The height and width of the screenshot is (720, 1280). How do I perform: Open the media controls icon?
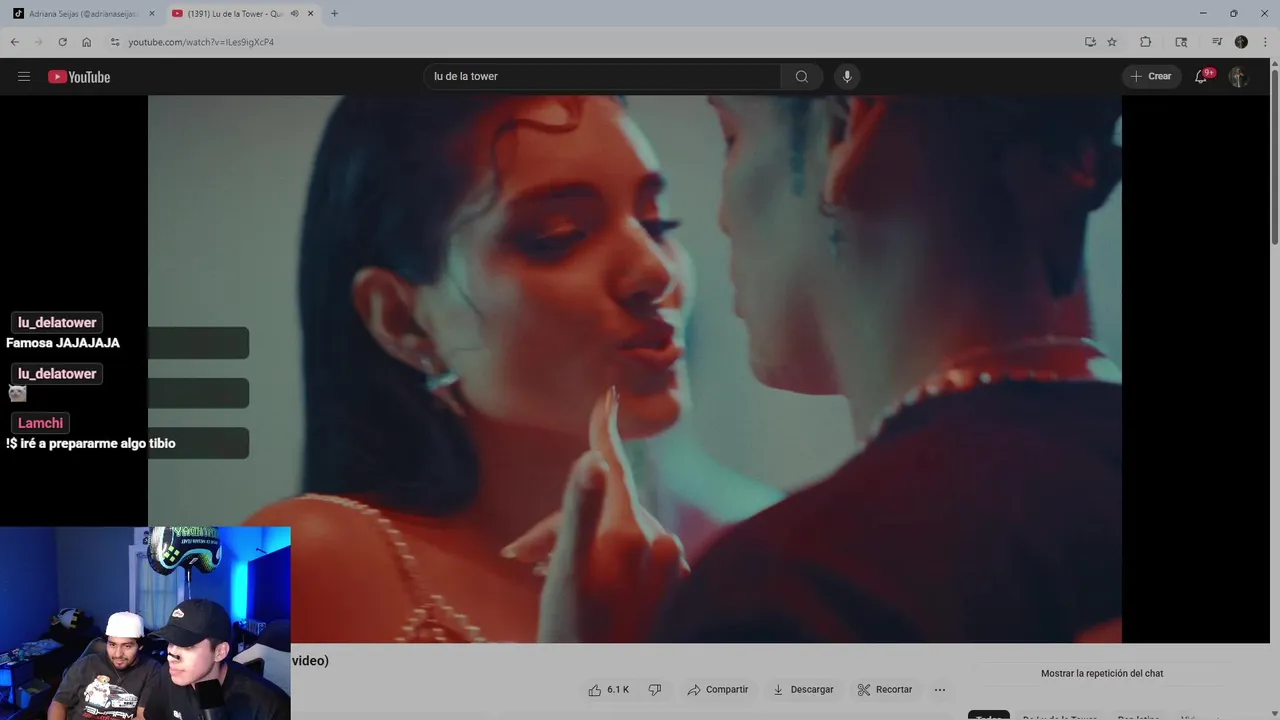pyautogui.click(x=1217, y=42)
